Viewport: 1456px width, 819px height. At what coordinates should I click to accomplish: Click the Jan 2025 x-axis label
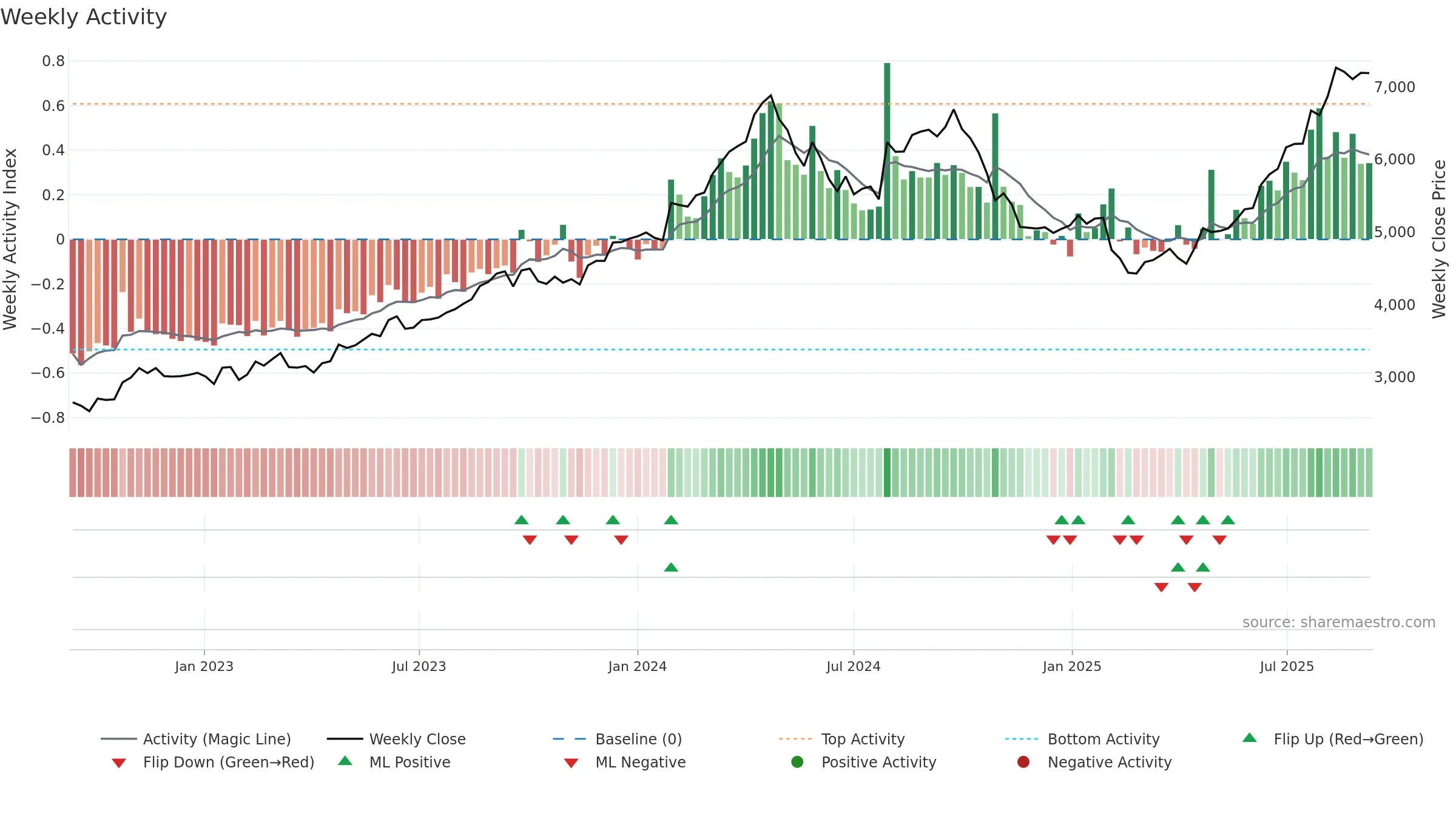(1072, 666)
